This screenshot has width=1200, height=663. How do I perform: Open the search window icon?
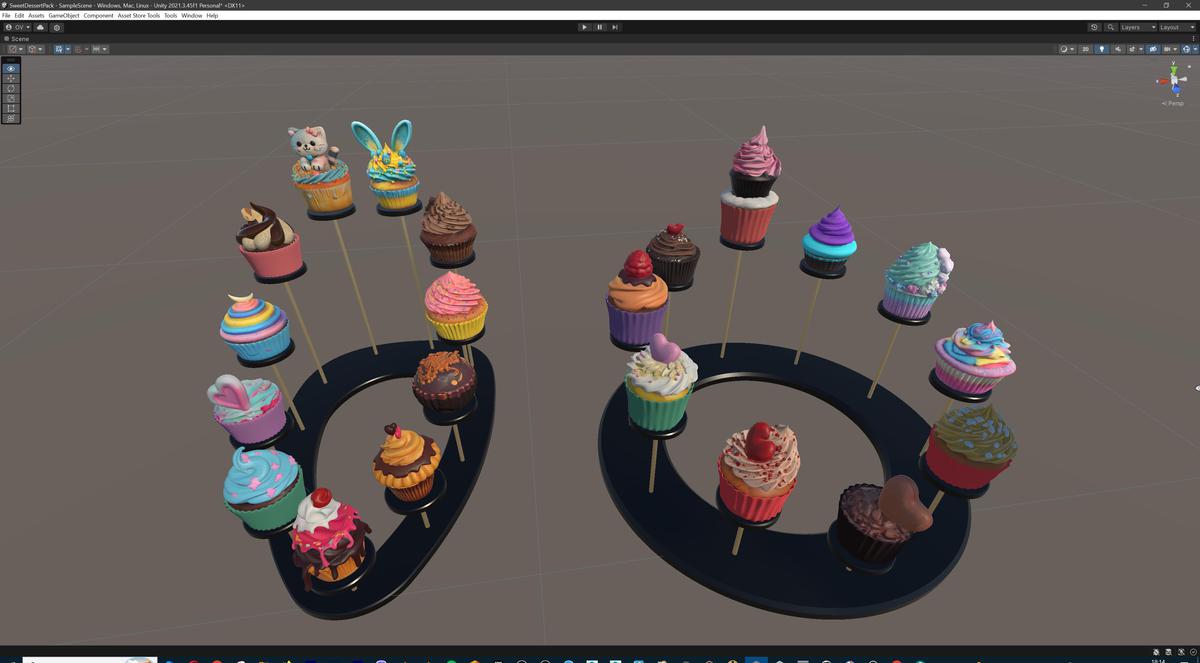tap(1110, 27)
